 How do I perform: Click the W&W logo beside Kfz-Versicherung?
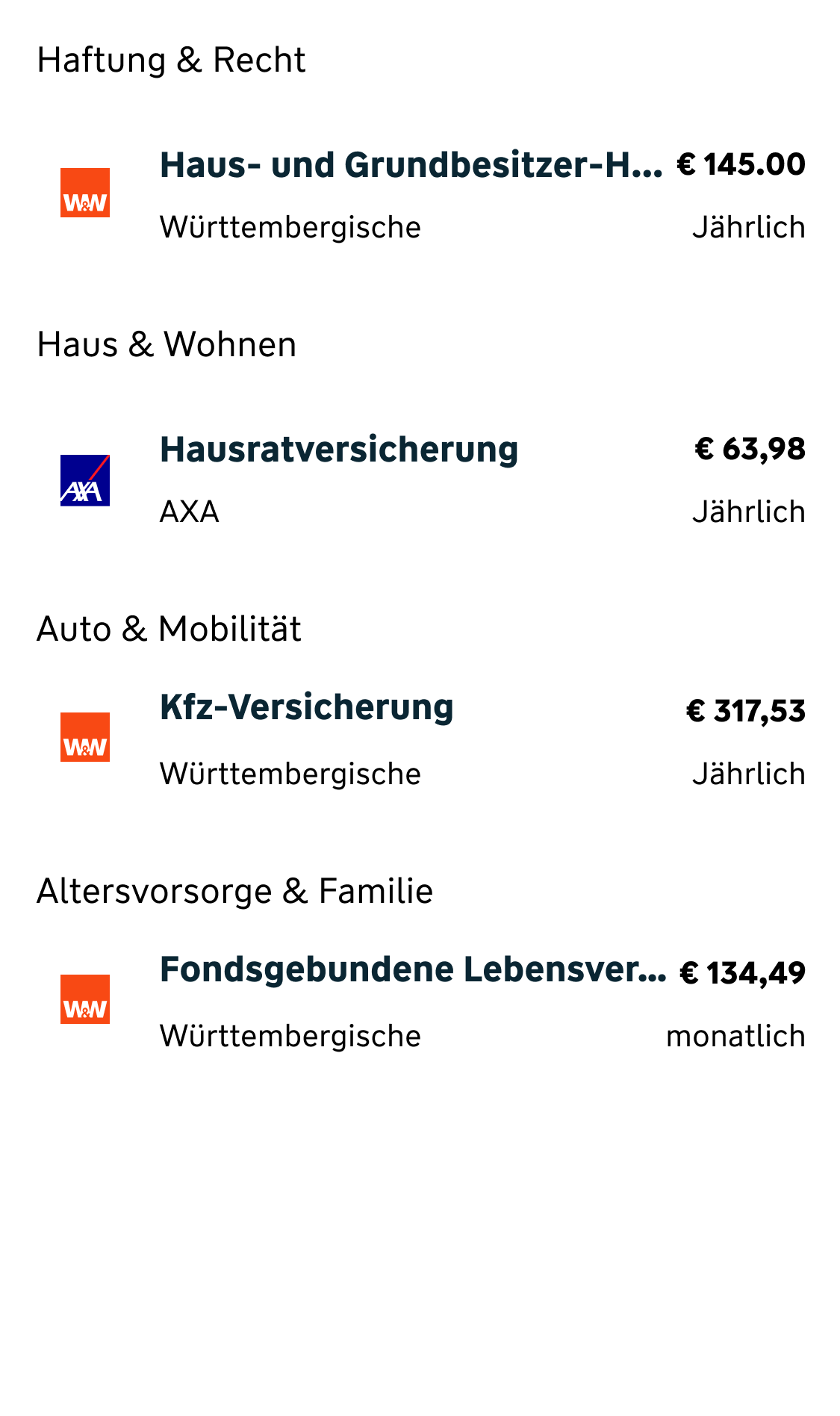click(x=85, y=737)
